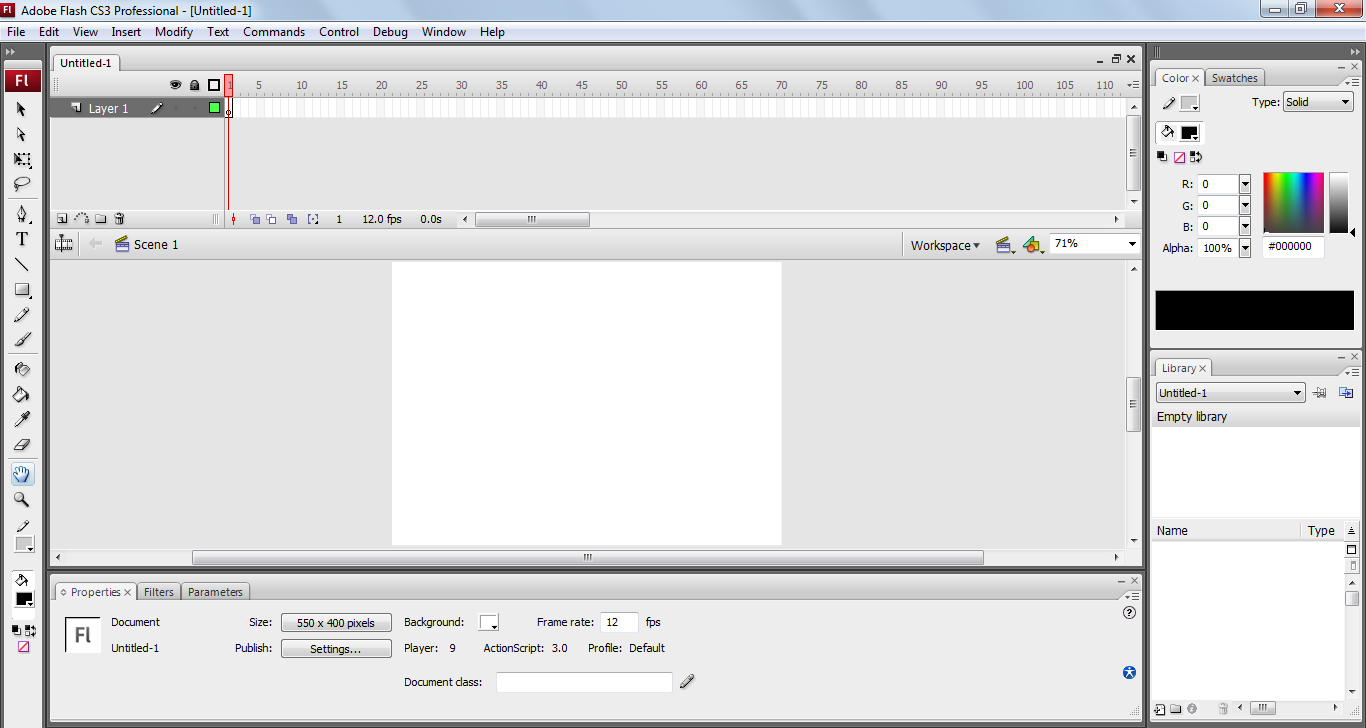The height and width of the screenshot is (728, 1366).
Task: Select the Pen tool
Action: click(x=22, y=214)
